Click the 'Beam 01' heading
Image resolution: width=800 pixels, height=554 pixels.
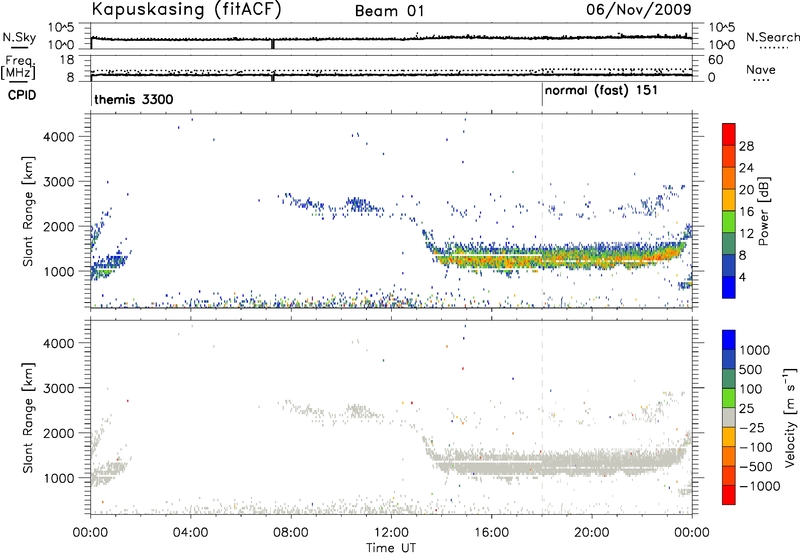pos(390,11)
